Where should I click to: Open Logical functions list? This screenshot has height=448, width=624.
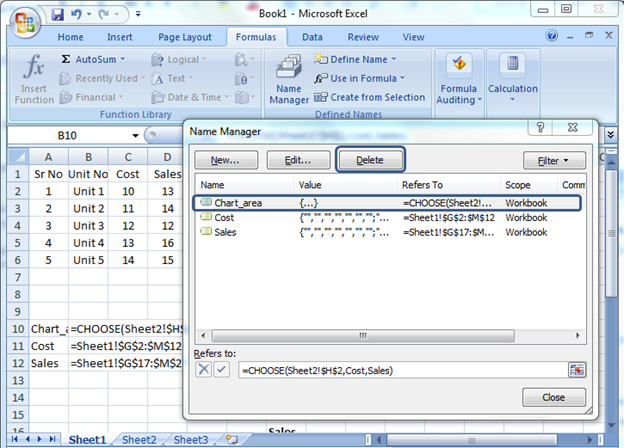[179, 60]
